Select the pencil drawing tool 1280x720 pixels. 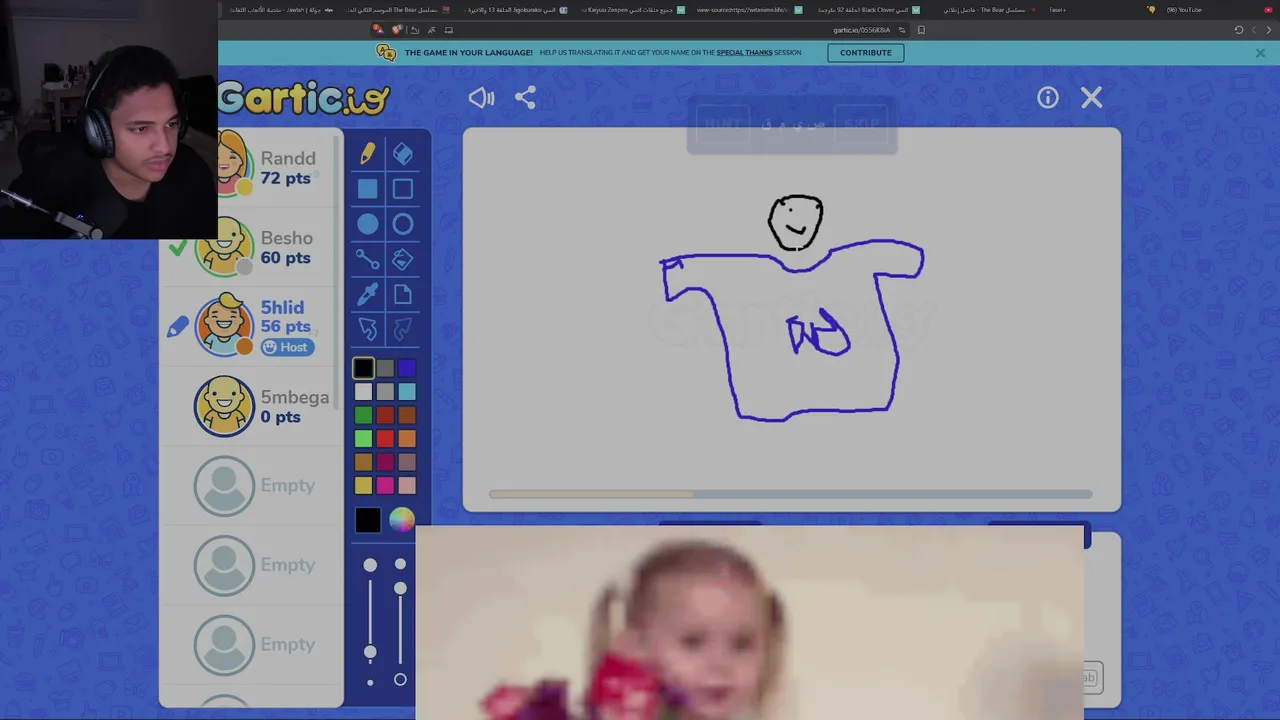pos(367,154)
